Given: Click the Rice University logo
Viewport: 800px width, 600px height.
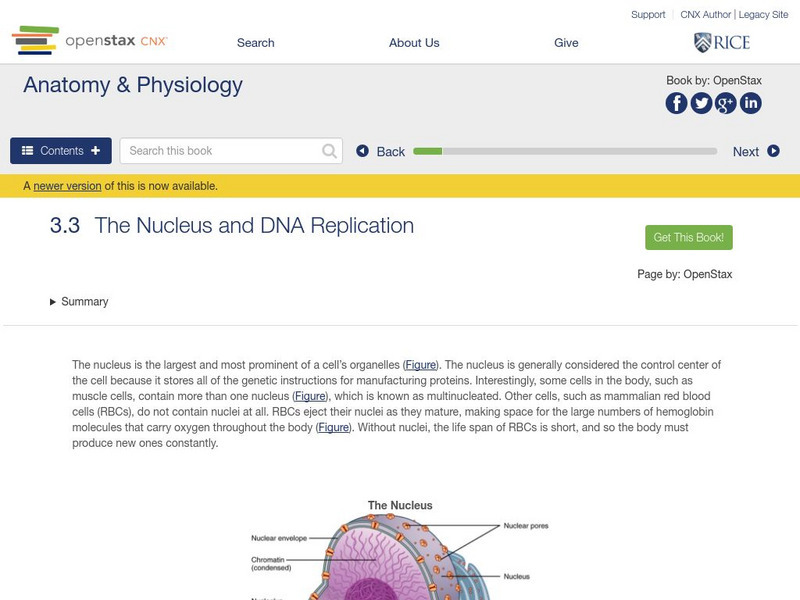Looking at the screenshot, I should tap(721, 42).
